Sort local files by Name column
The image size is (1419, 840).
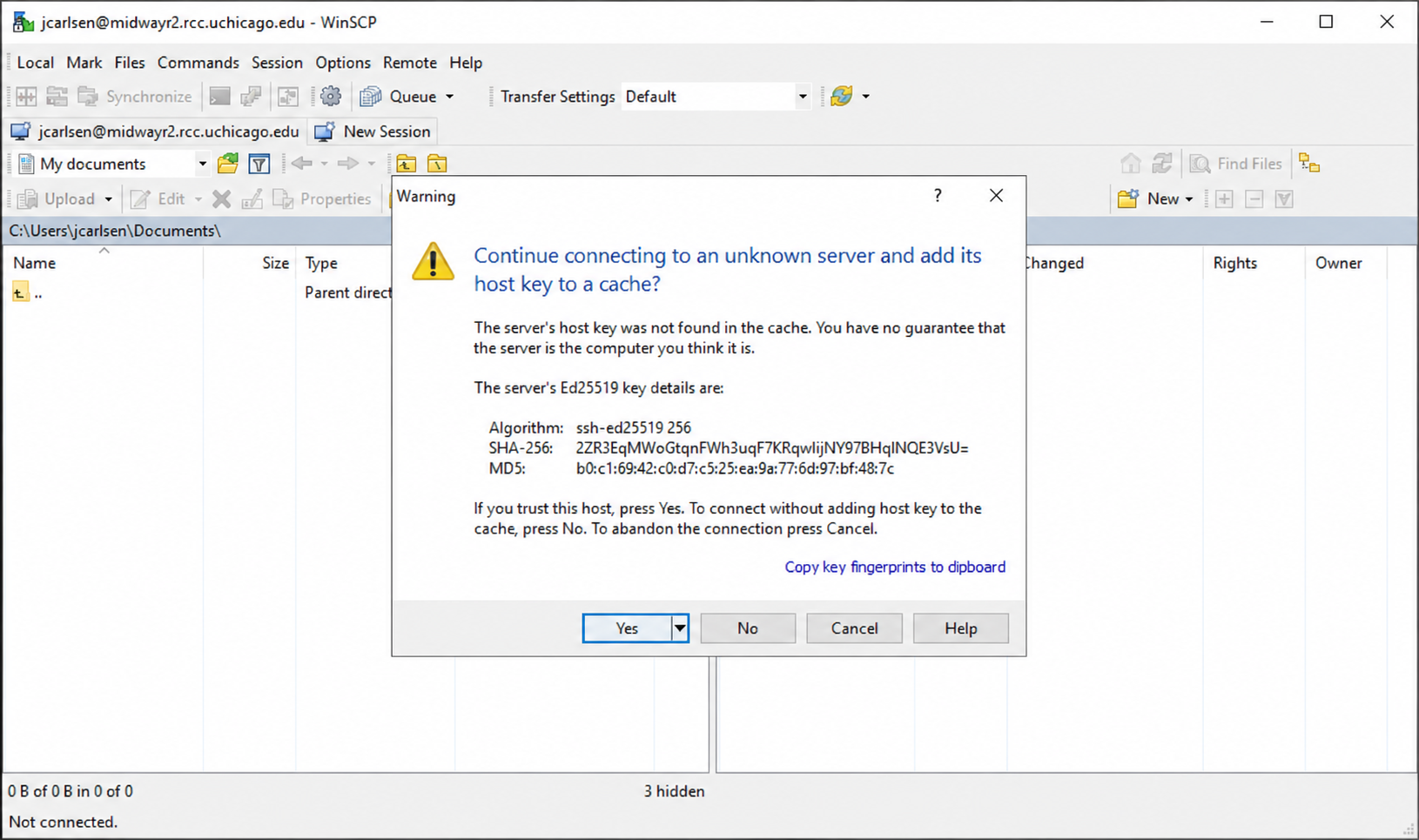104,263
